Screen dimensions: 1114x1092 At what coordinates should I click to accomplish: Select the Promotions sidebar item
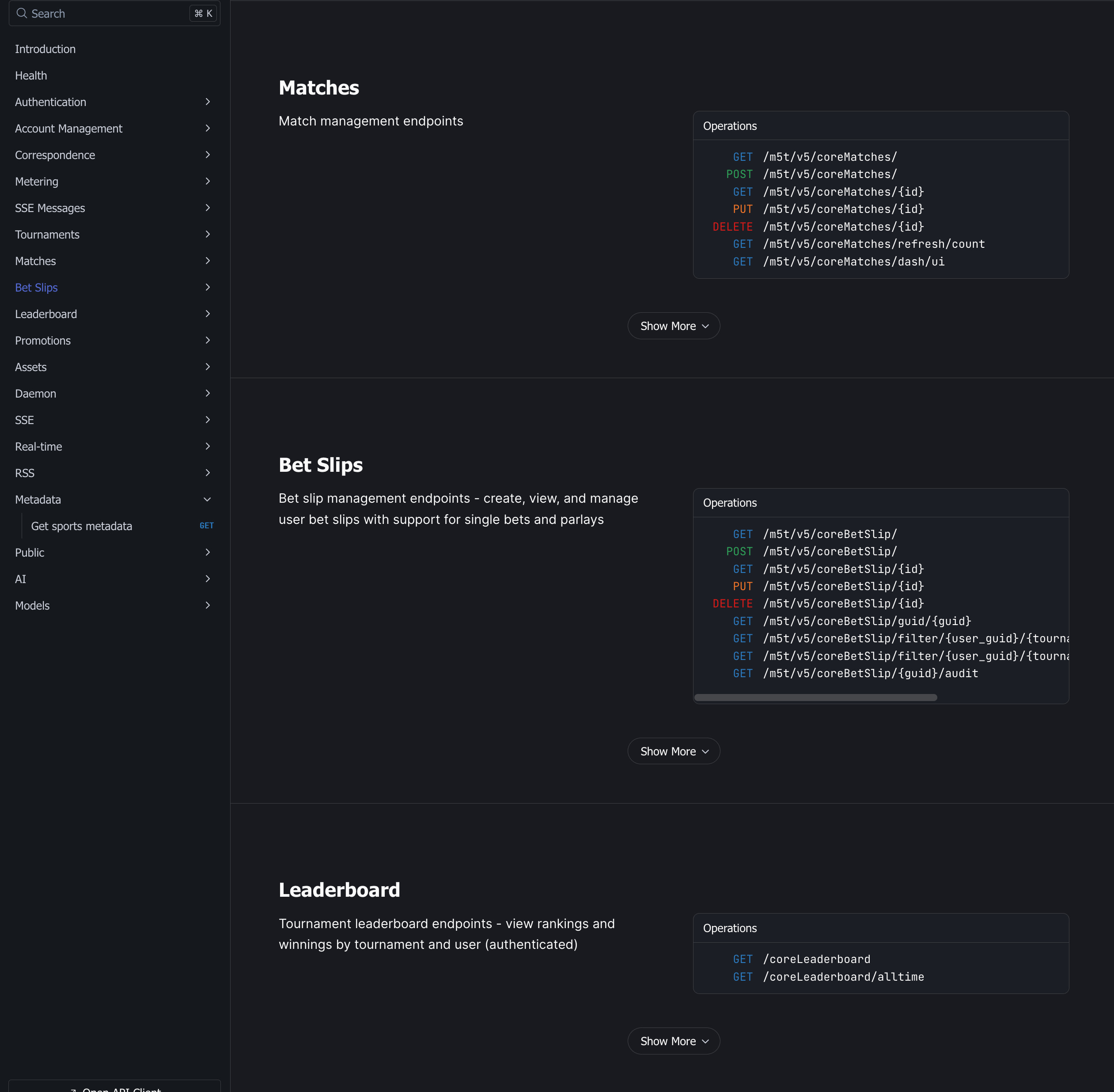click(43, 341)
